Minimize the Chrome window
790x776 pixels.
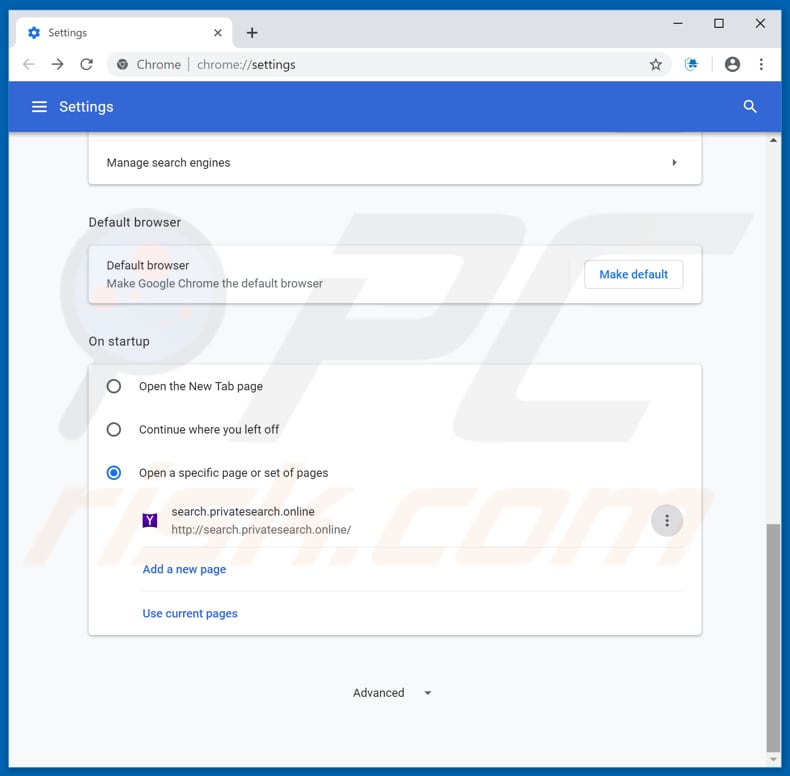(678, 23)
